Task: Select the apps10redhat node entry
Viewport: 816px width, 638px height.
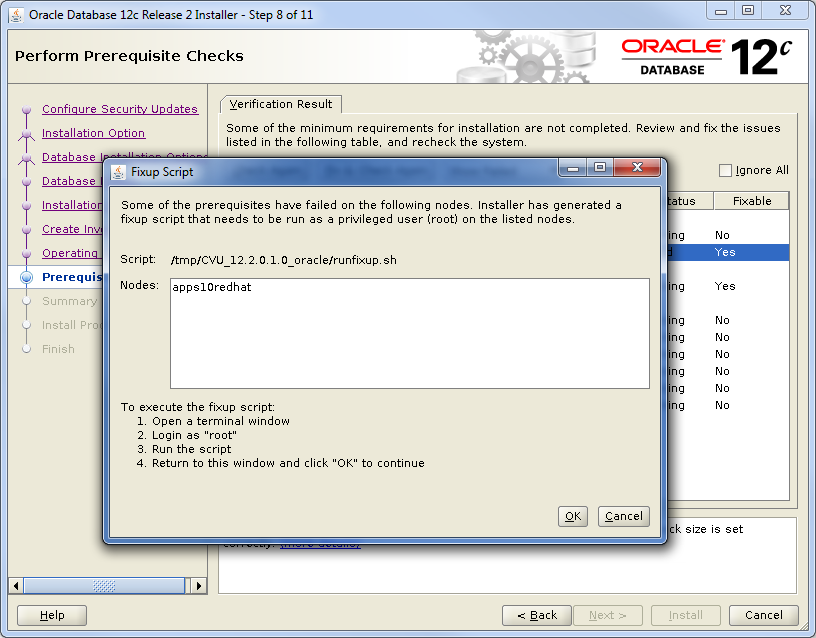Action: 212,287
